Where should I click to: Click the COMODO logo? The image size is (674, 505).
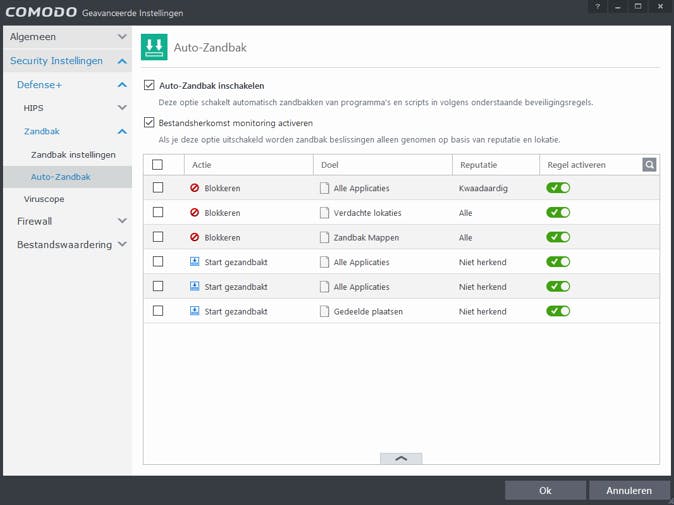41,12
